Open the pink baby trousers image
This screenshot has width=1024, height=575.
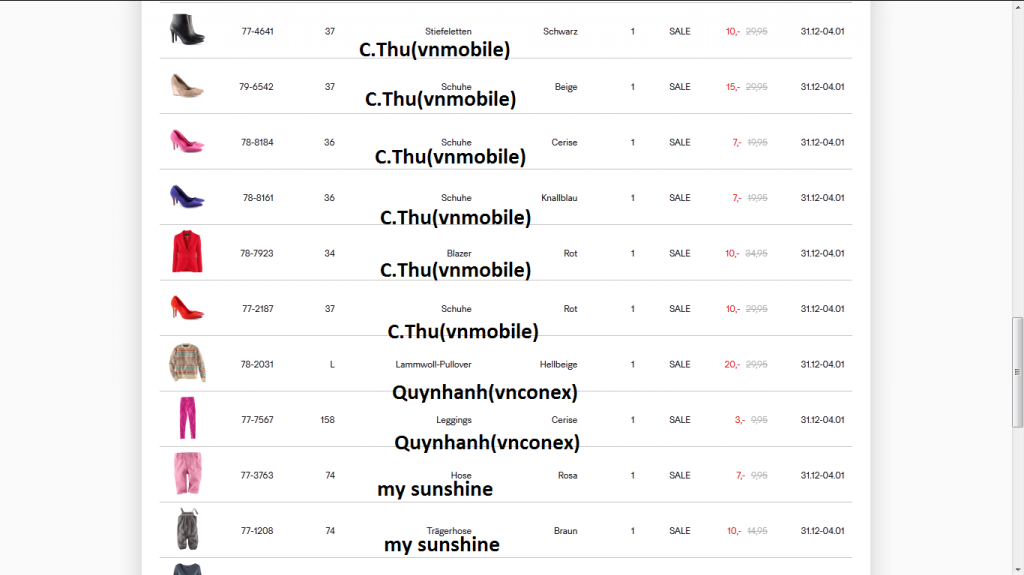pyautogui.click(x=187, y=475)
